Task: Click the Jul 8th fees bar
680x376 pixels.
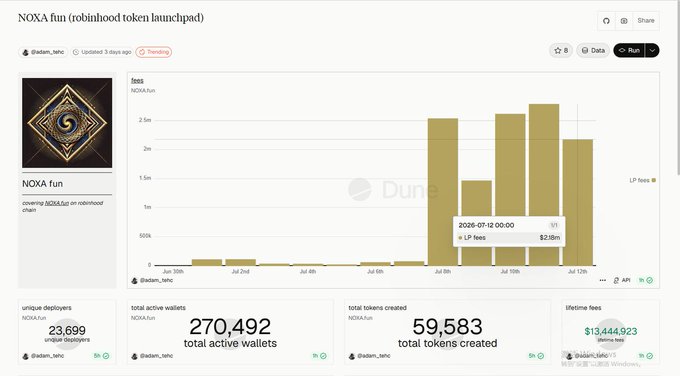Action: click(x=443, y=192)
